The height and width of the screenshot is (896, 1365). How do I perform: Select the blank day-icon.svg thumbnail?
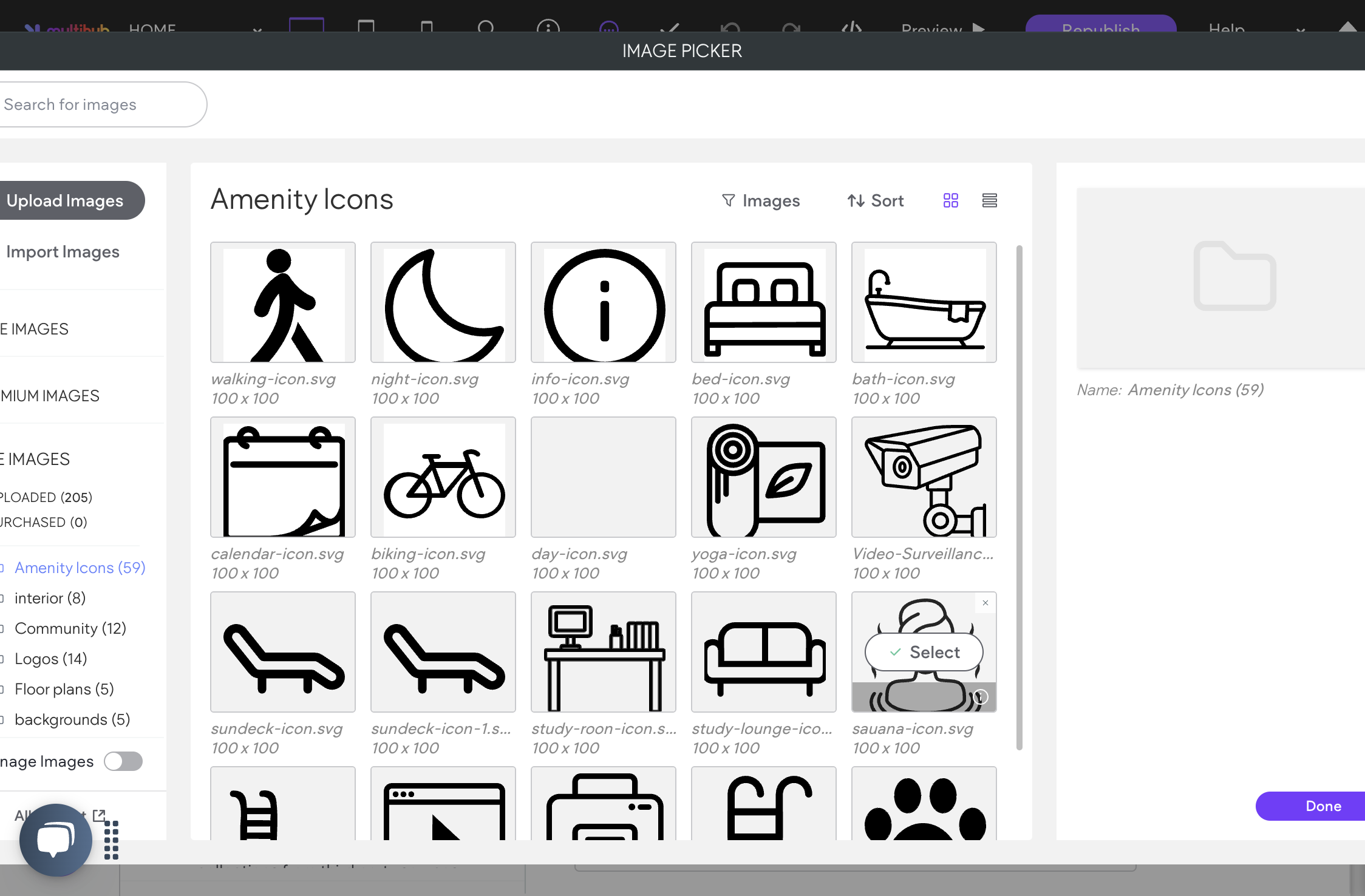point(604,477)
